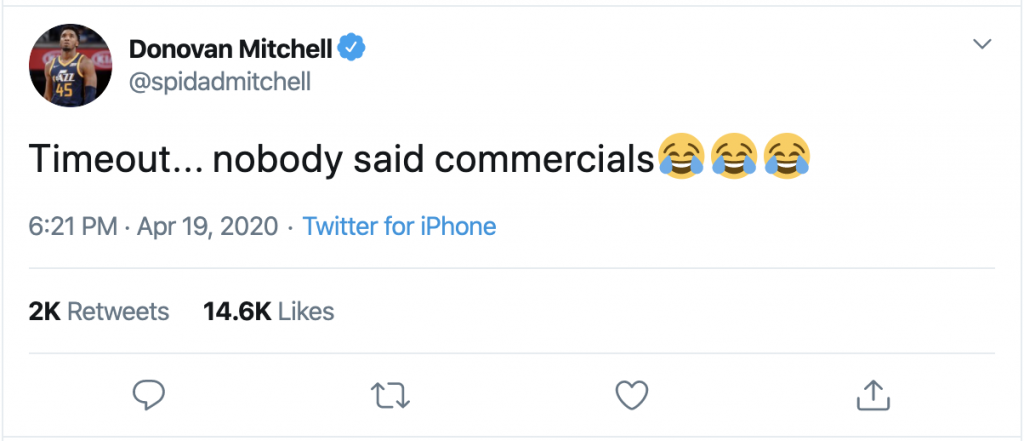The width and height of the screenshot is (1024, 441).
Task: View the 14.6K Likes list
Action: click(x=268, y=311)
